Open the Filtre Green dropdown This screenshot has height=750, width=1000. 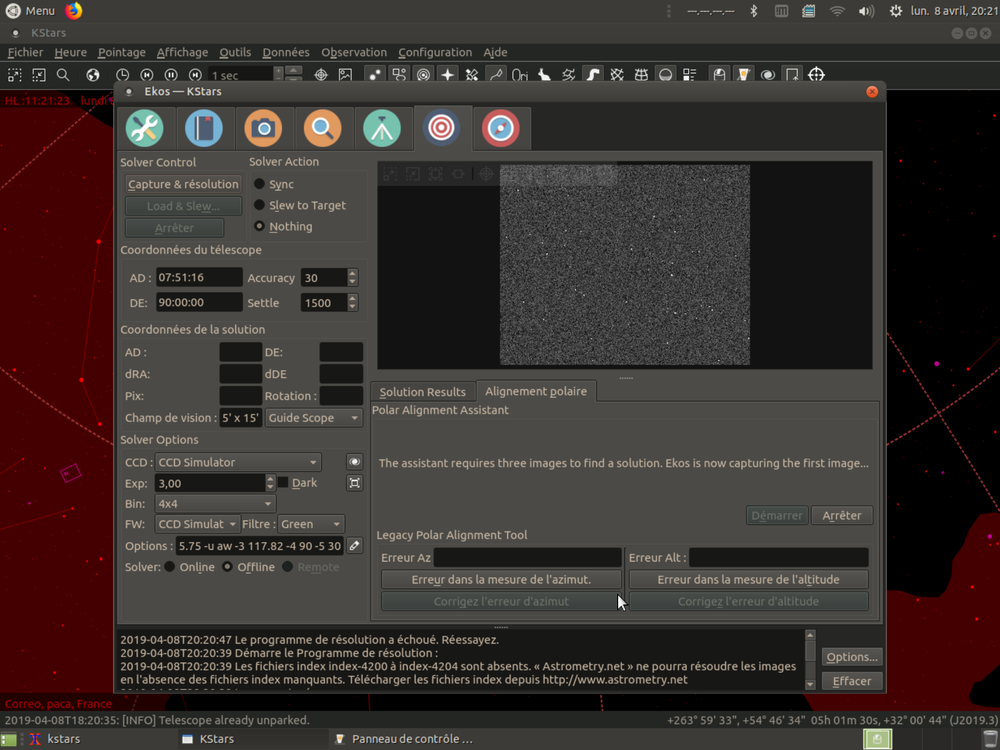click(x=311, y=524)
